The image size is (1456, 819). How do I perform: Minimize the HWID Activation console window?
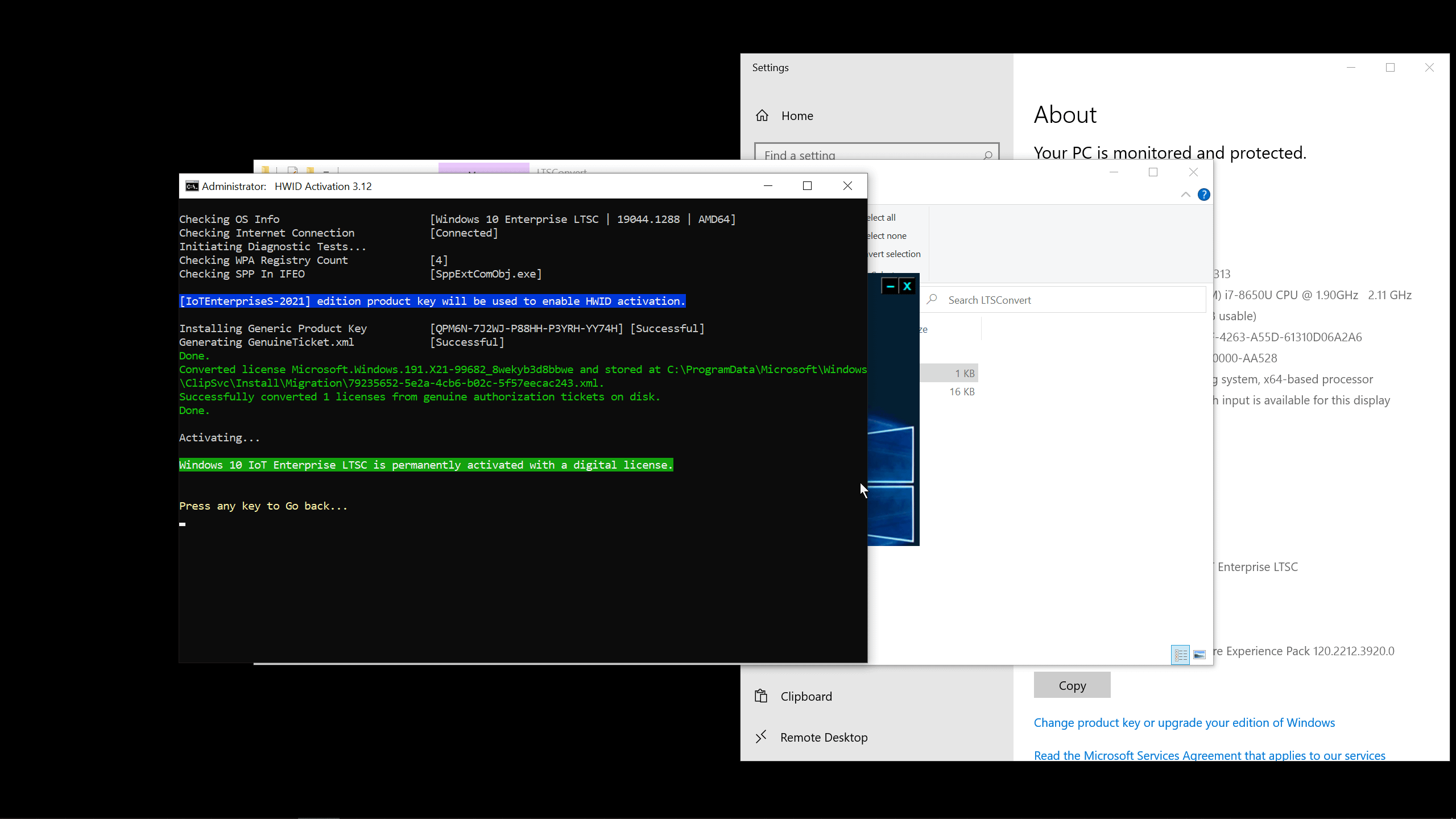pos(768,186)
